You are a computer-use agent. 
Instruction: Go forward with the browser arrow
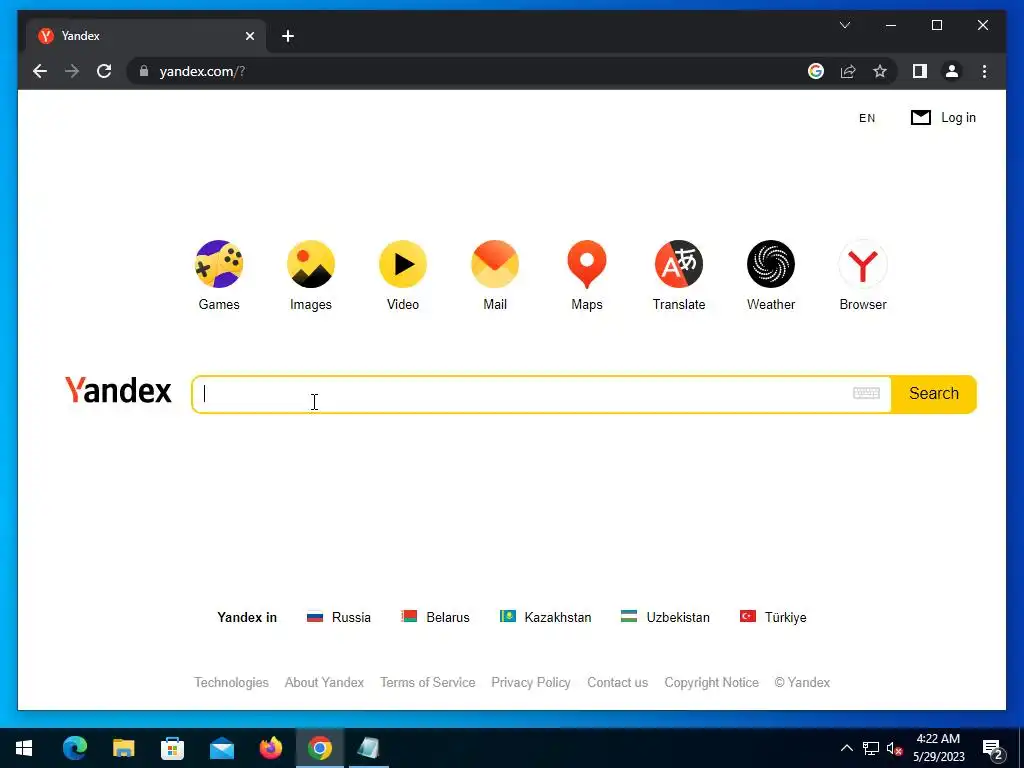(x=72, y=71)
